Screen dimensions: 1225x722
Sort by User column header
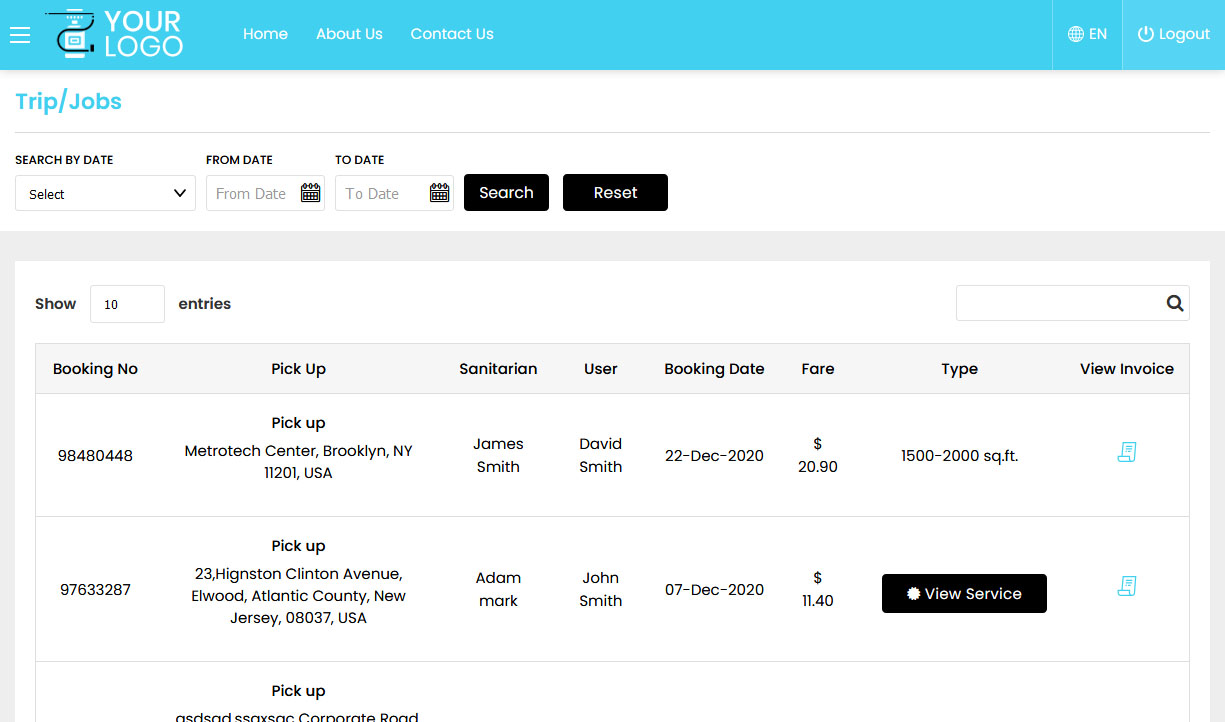pyautogui.click(x=601, y=369)
